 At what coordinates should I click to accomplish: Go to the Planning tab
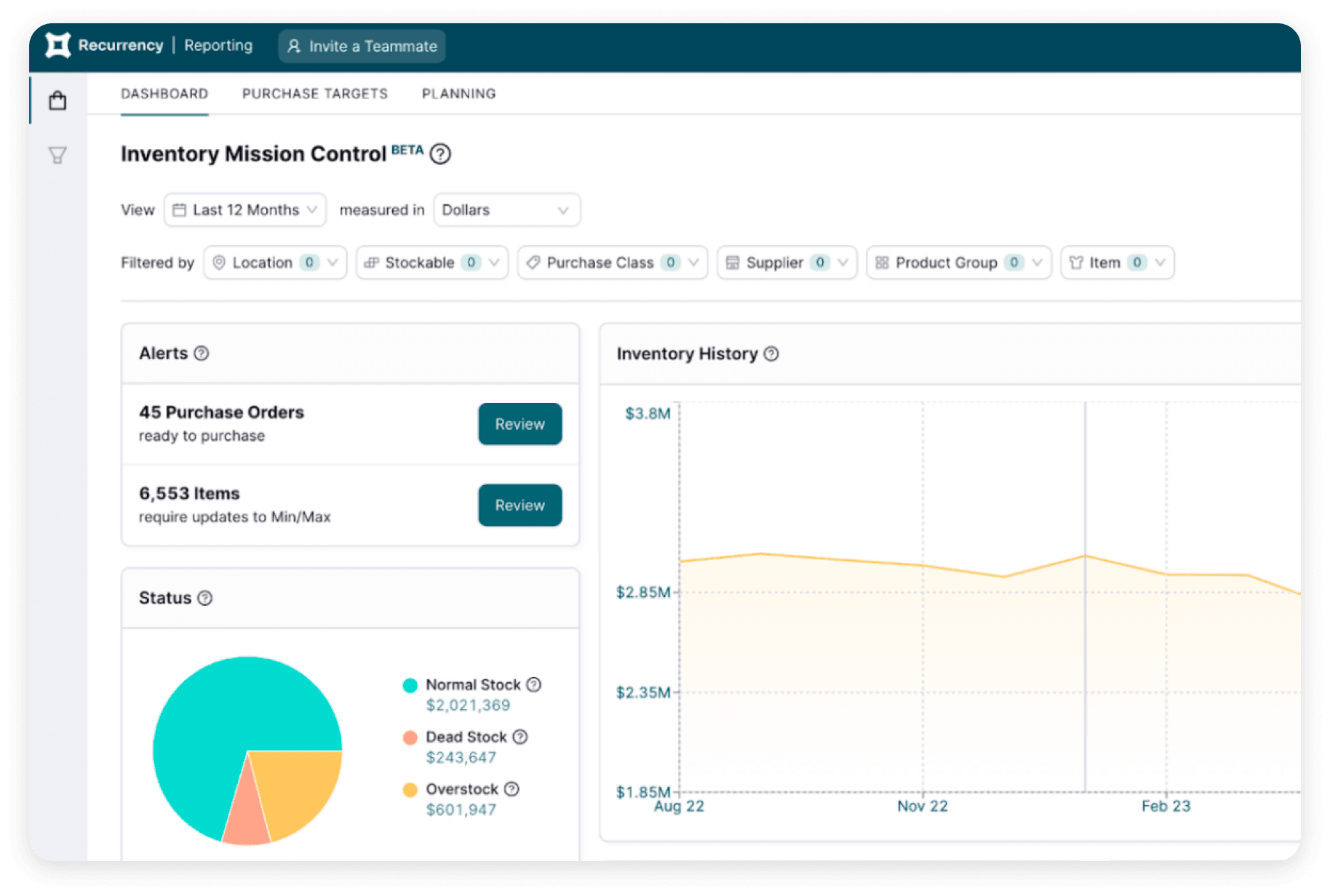pyautogui.click(x=459, y=94)
